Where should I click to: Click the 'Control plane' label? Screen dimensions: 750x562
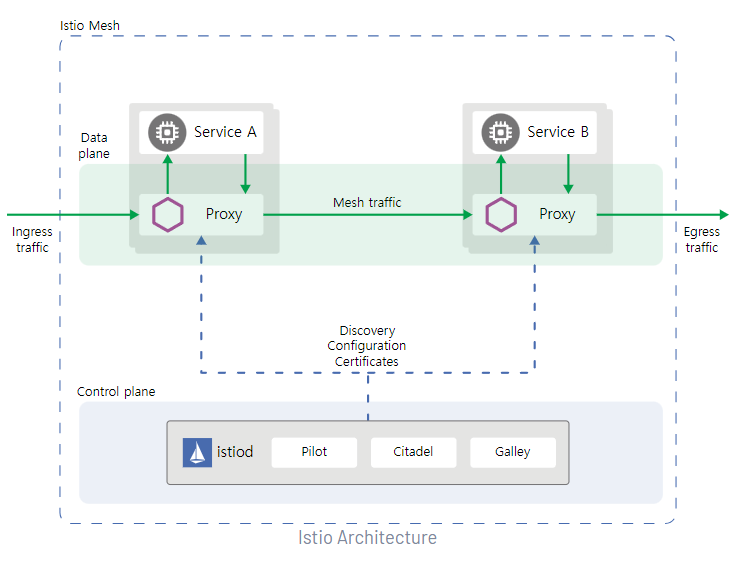click(x=116, y=392)
